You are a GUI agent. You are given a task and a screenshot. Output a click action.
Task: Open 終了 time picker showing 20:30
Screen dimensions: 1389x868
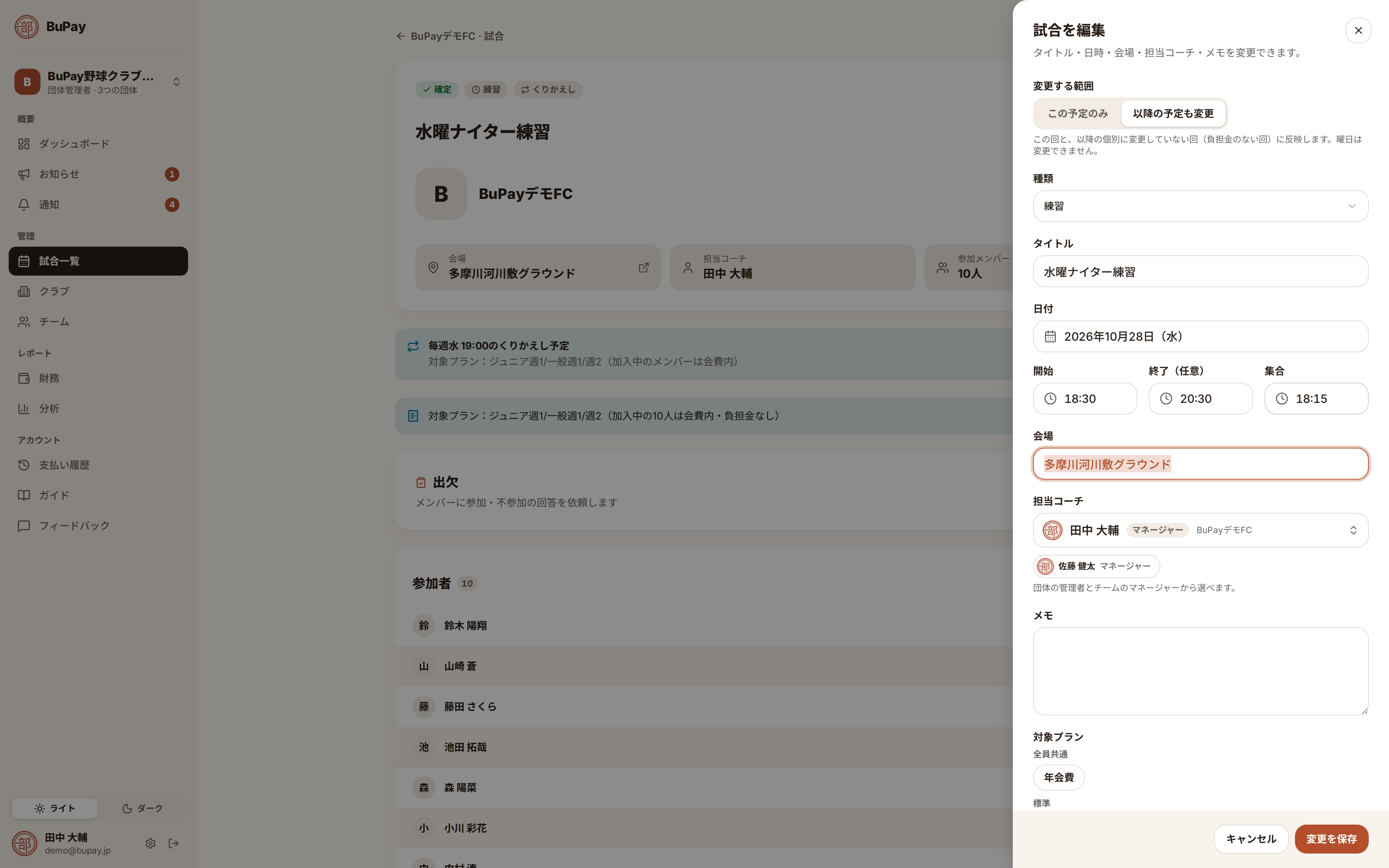[1200, 399]
